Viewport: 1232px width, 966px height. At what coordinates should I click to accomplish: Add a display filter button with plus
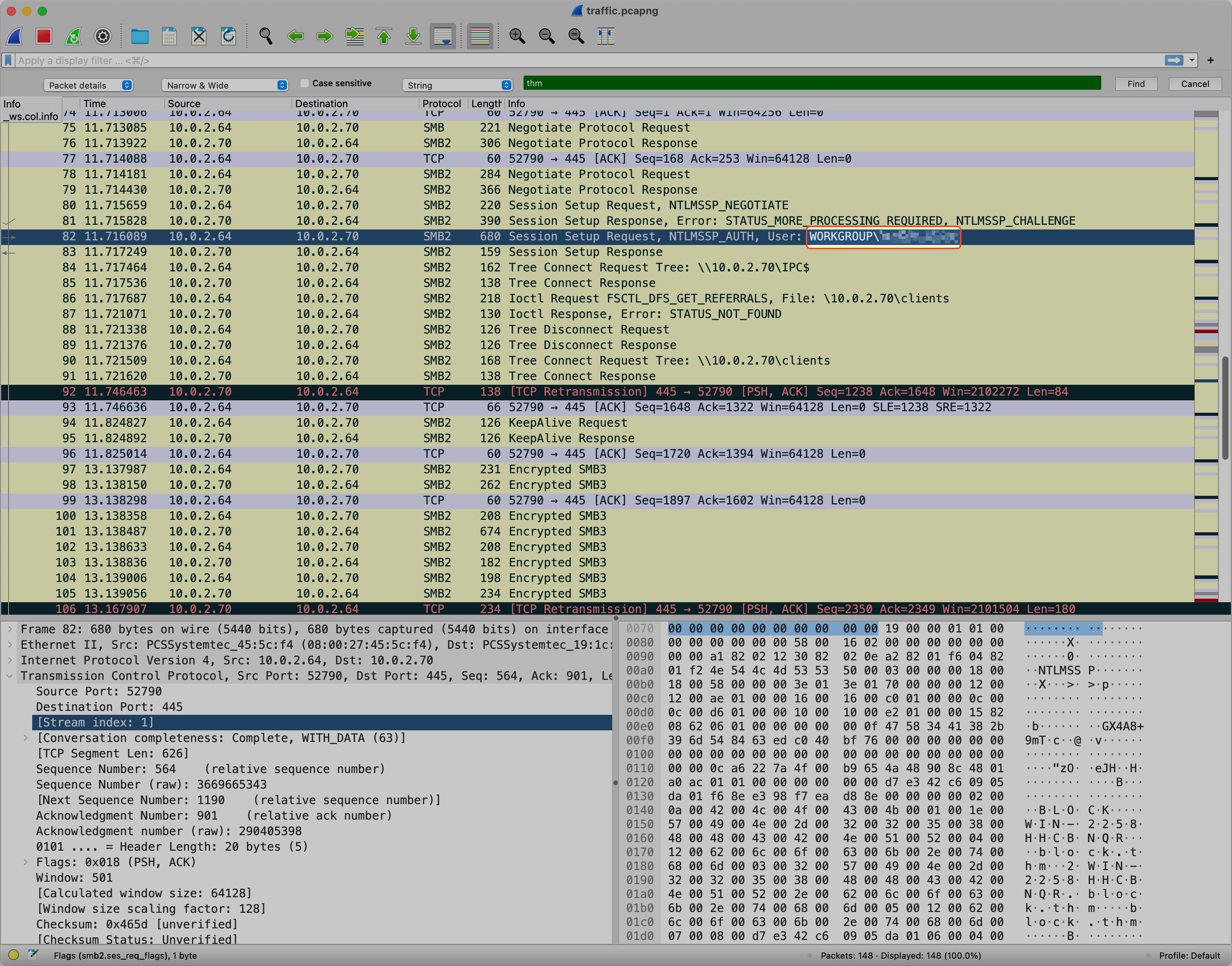(x=1211, y=60)
